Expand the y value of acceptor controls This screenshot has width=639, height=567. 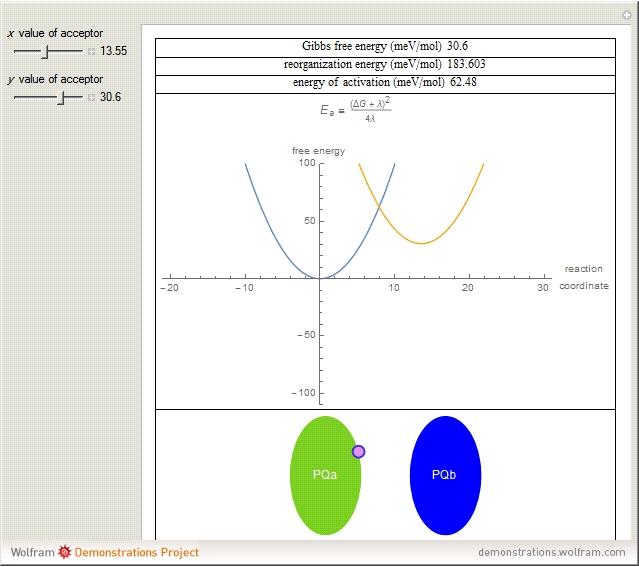pyautogui.click(x=91, y=97)
